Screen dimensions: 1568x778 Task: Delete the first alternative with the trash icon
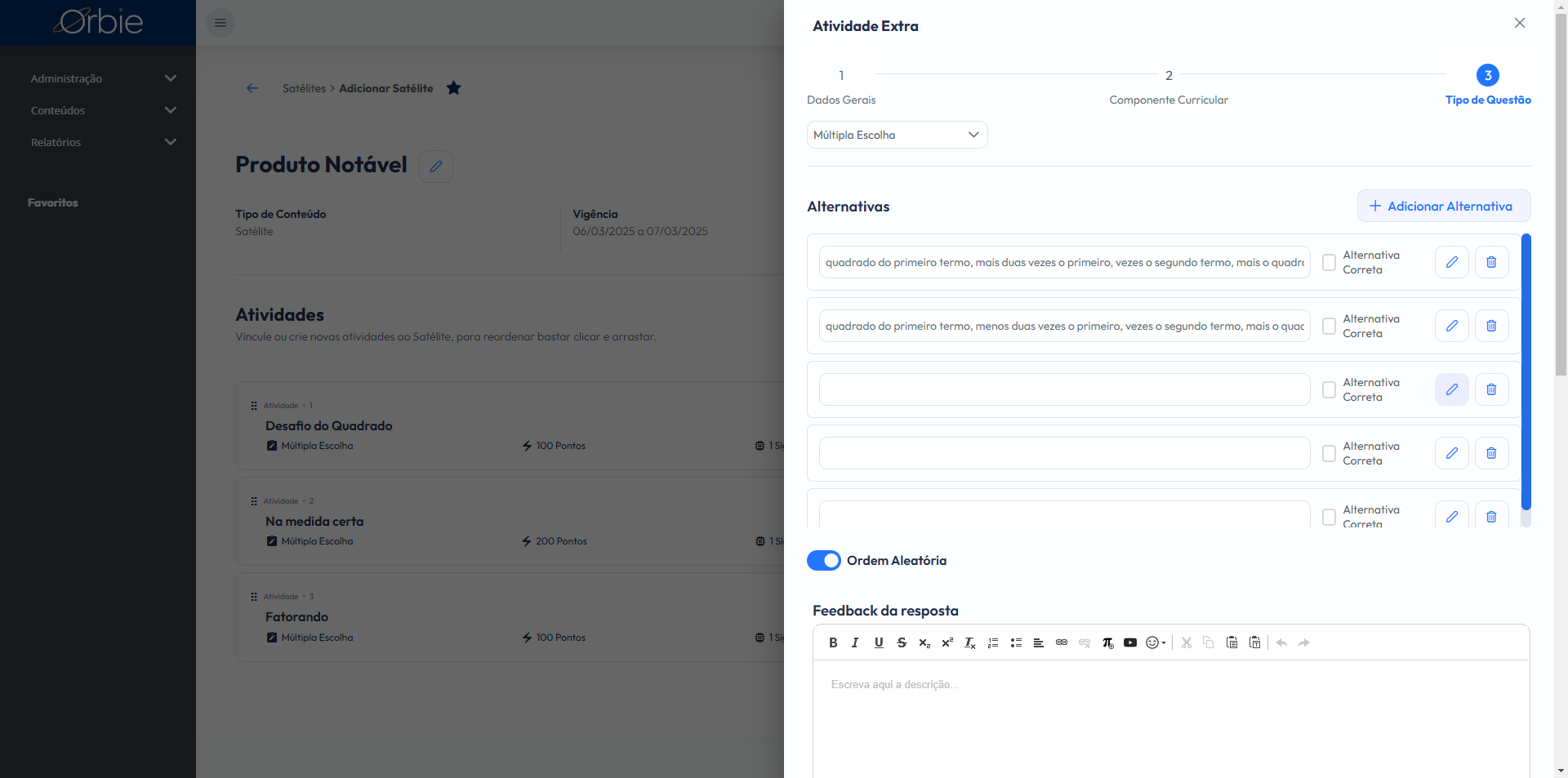click(x=1491, y=262)
